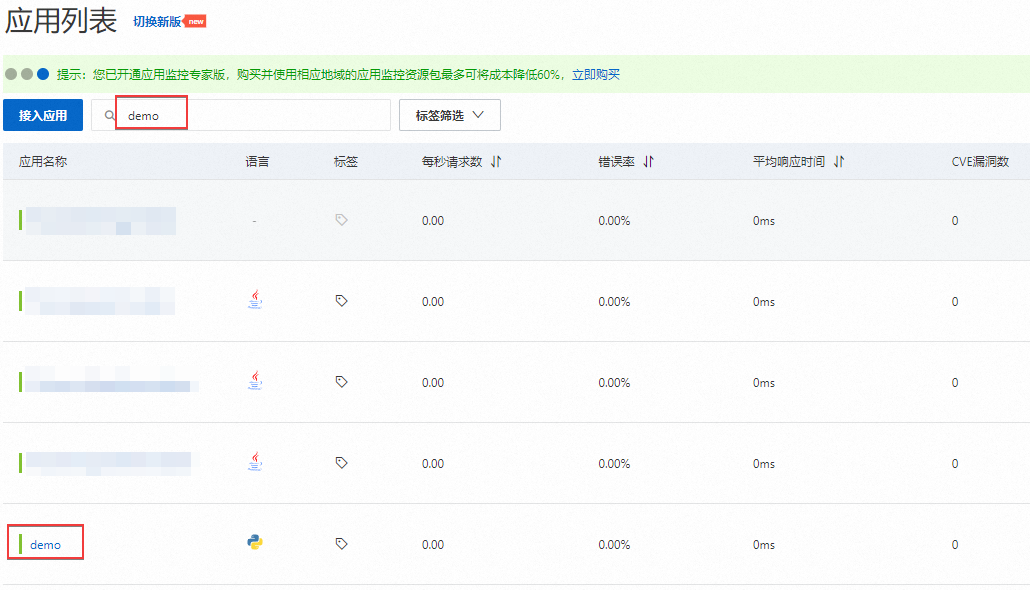Click the blue carousel dot in the banner
Image resolution: width=1030 pixels, height=590 pixels.
click(43, 74)
